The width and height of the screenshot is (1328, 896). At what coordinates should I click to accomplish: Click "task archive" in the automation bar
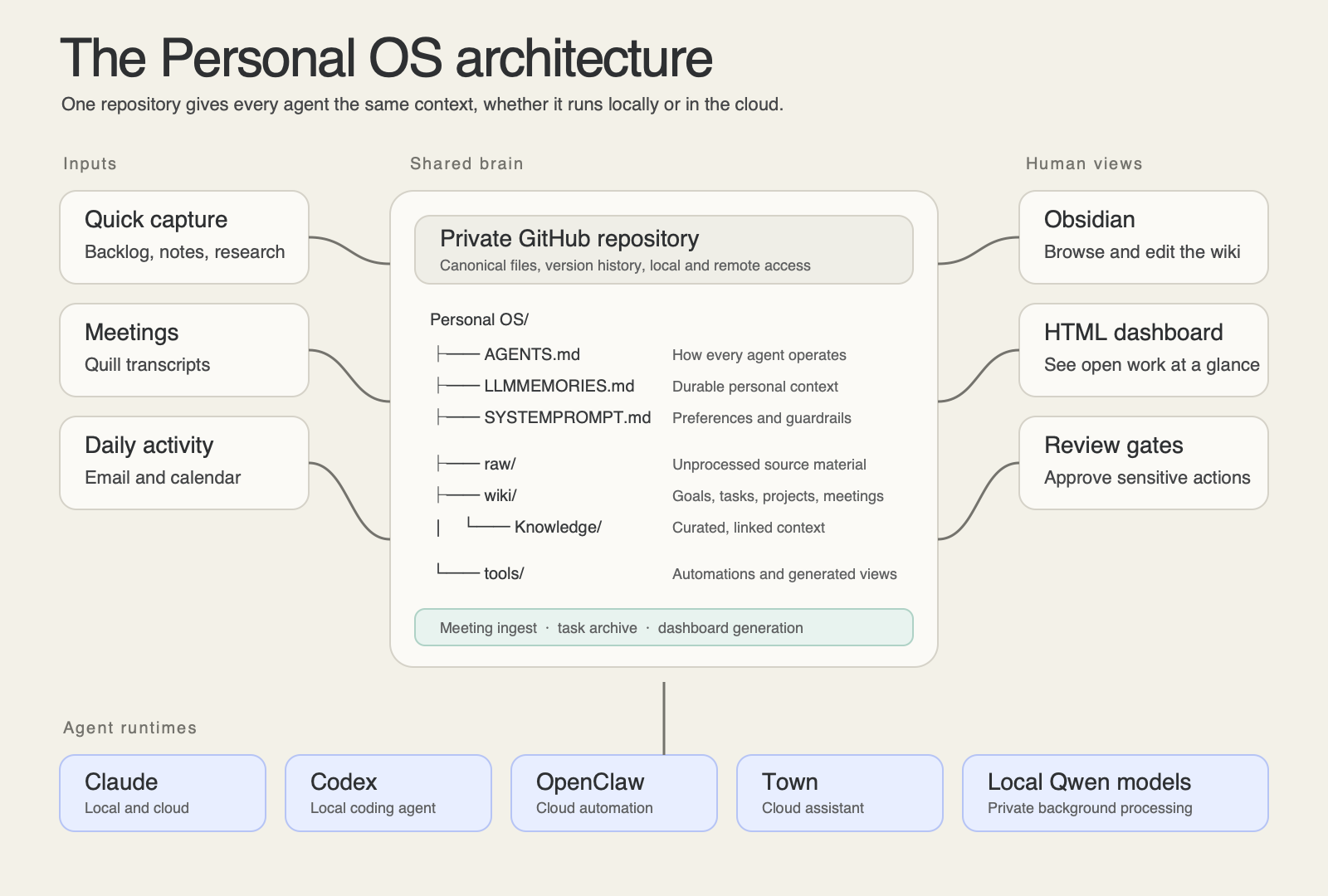pyautogui.click(x=598, y=628)
